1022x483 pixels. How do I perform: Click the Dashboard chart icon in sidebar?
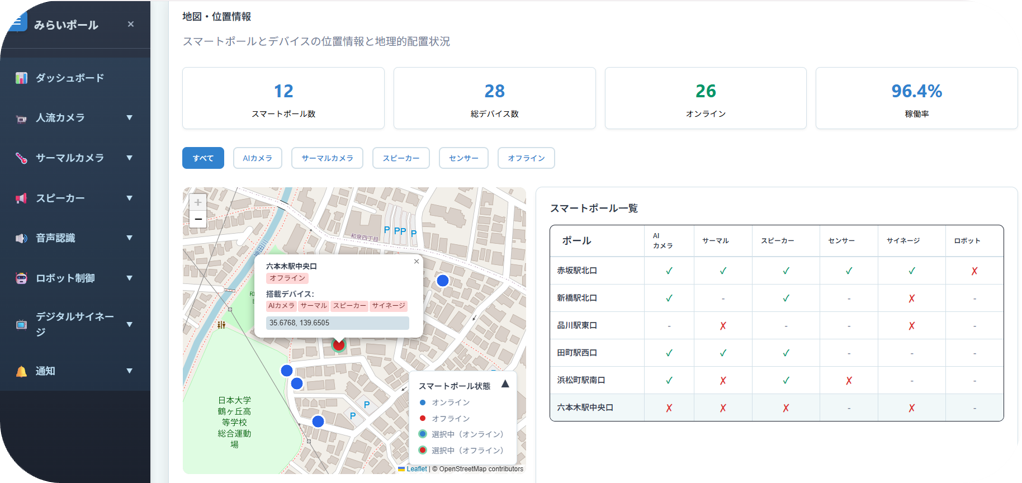pyautogui.click(x=21, y=78)
